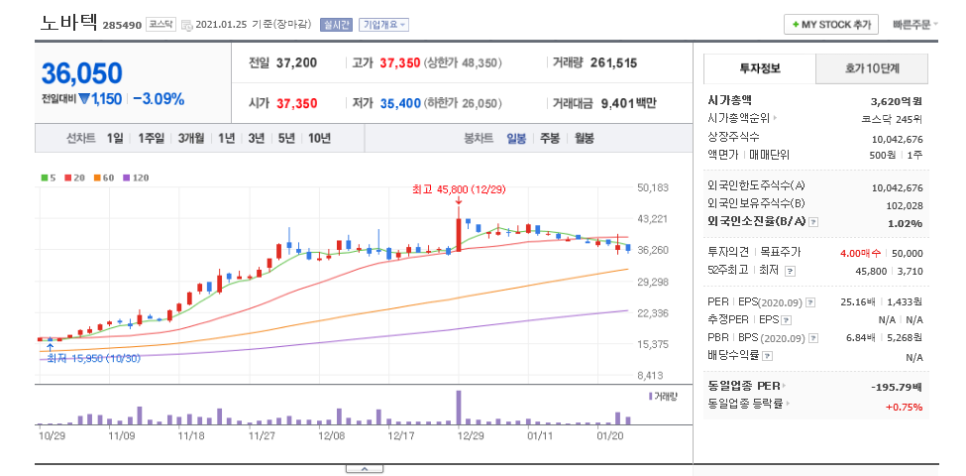Click the 코스닥 market badge

click(161, 25)
